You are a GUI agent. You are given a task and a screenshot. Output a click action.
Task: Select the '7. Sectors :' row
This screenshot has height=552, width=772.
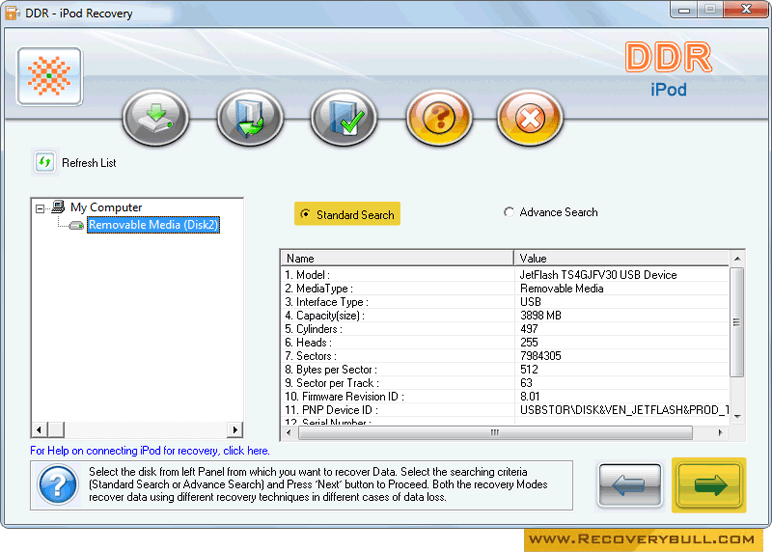point(505,356)
